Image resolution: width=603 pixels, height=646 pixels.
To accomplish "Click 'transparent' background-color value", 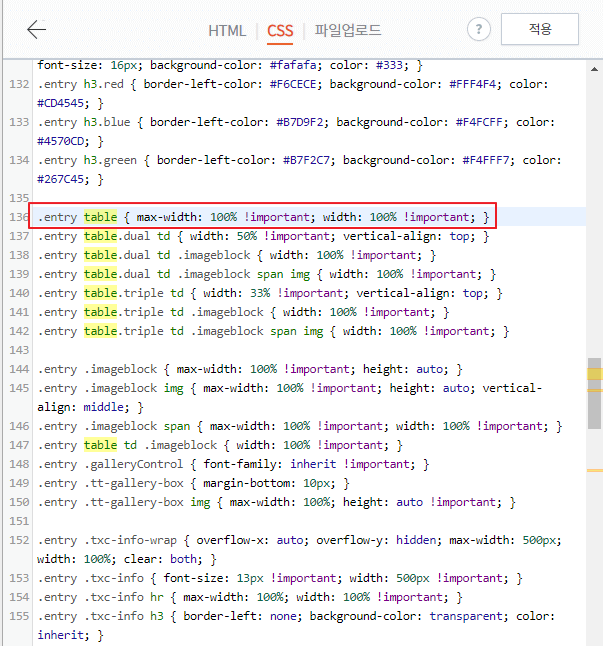I will [466, 616].
